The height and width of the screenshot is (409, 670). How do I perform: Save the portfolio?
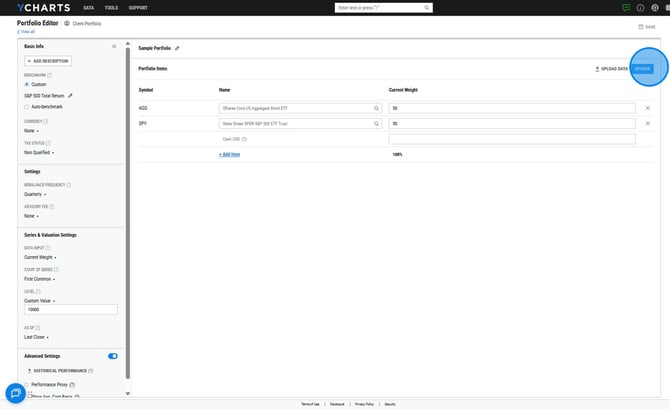647,26
